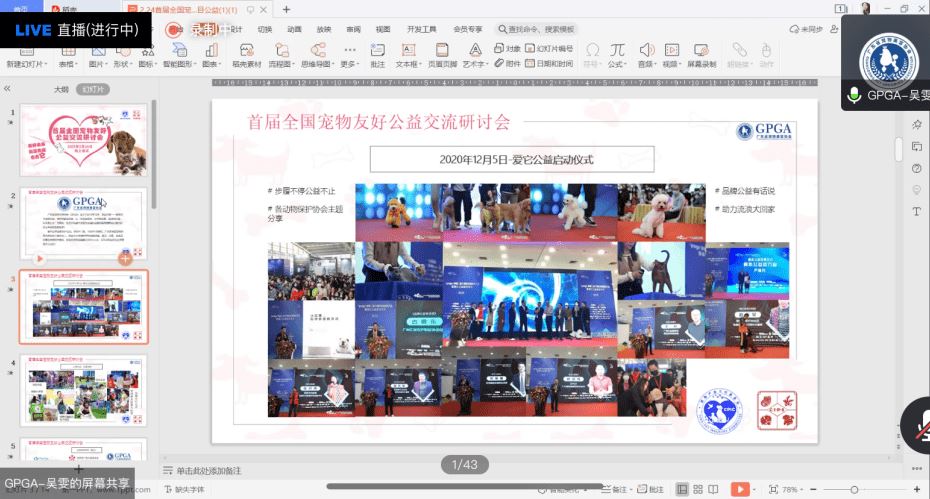Click the Not synced (未同步) cloud icon

coord(806,28)
